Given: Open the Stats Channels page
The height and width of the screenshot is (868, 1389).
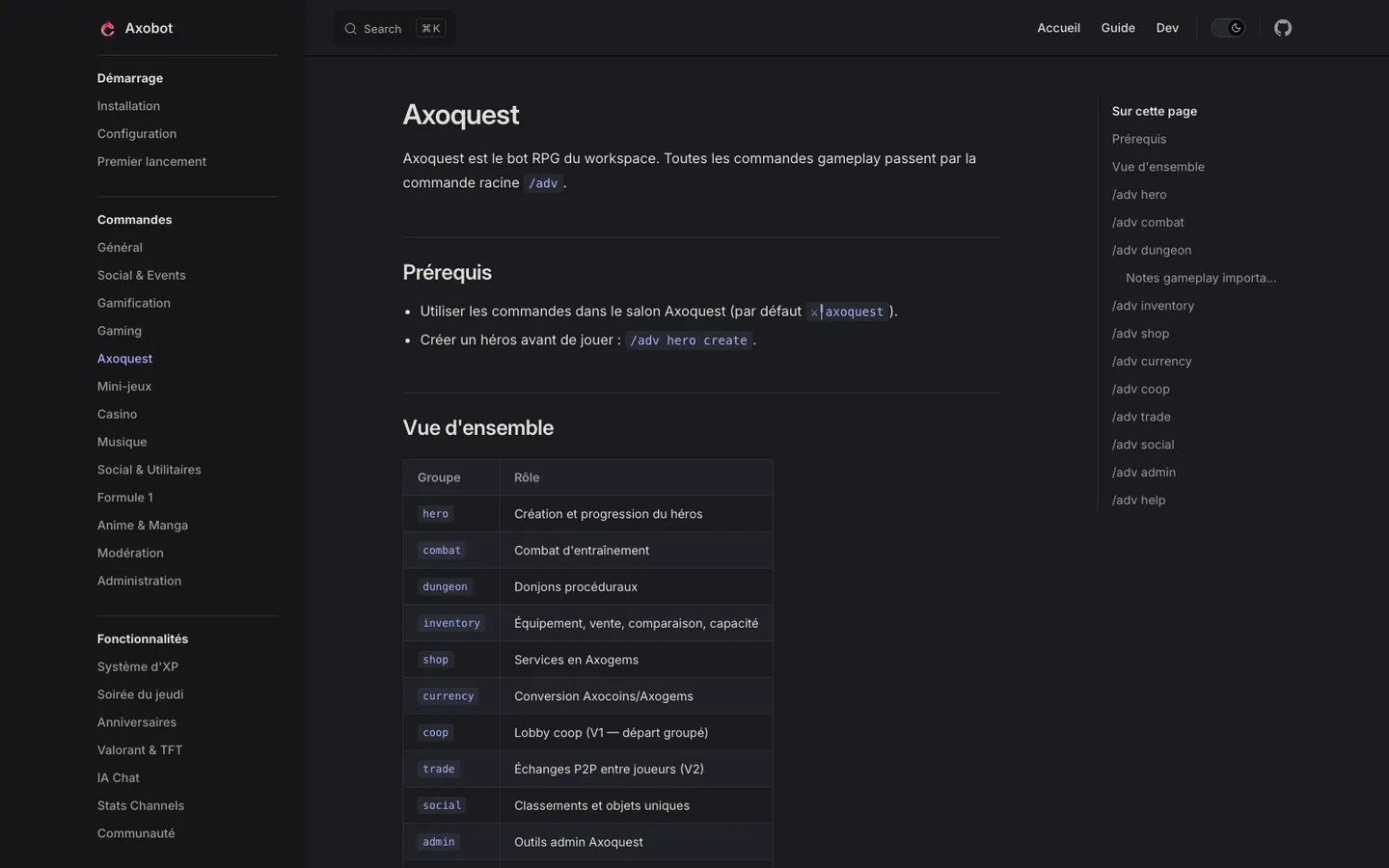Looking at the screenshot, I should click(141, 806).
